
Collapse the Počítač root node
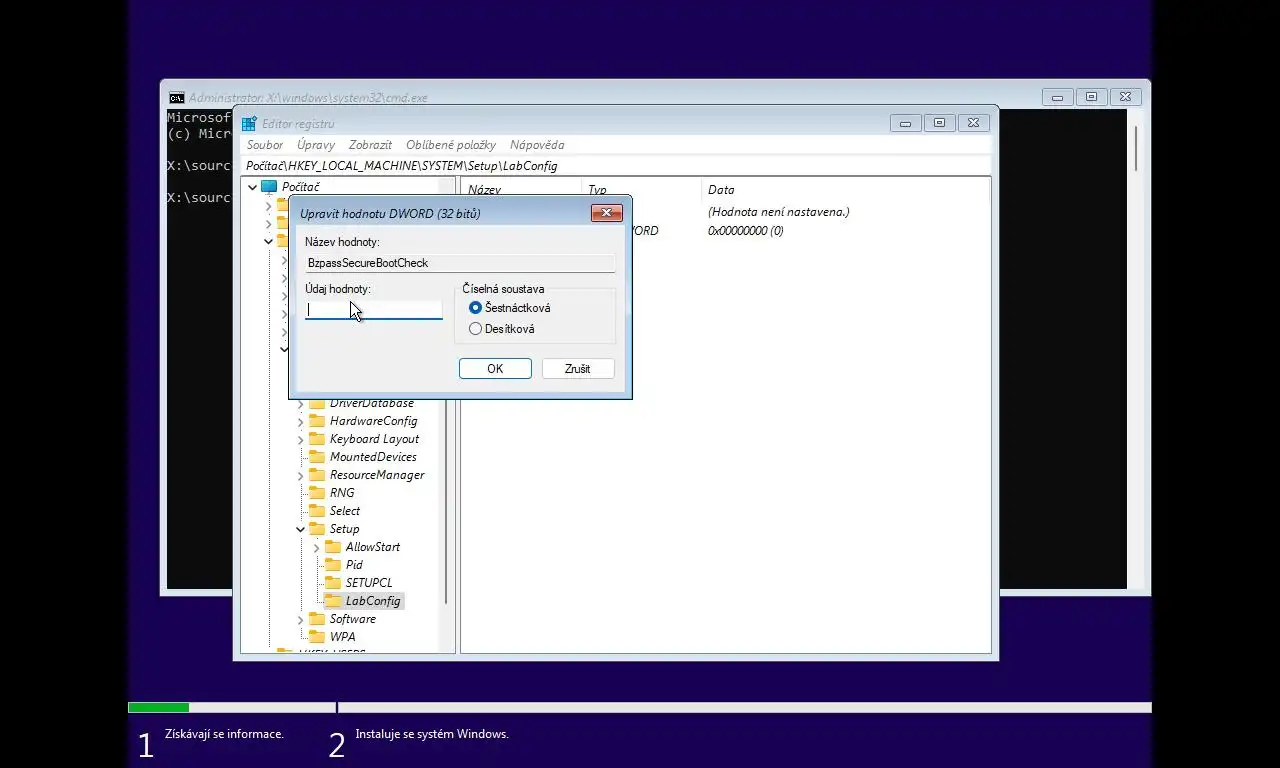coord(252,187)
